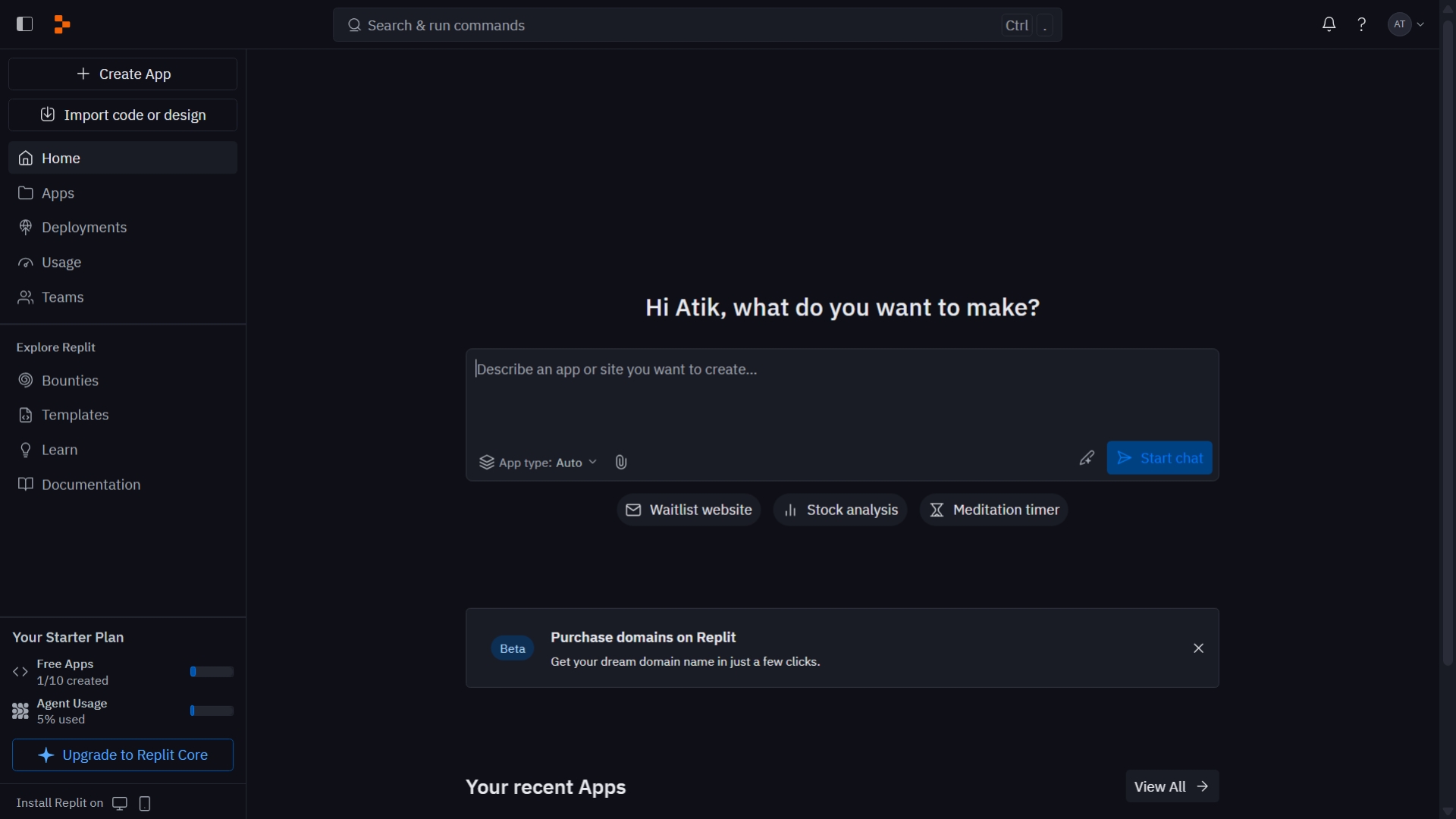Click Upgrade to Replit Core
Screen dimensions: 1456x819
point(123,755)
